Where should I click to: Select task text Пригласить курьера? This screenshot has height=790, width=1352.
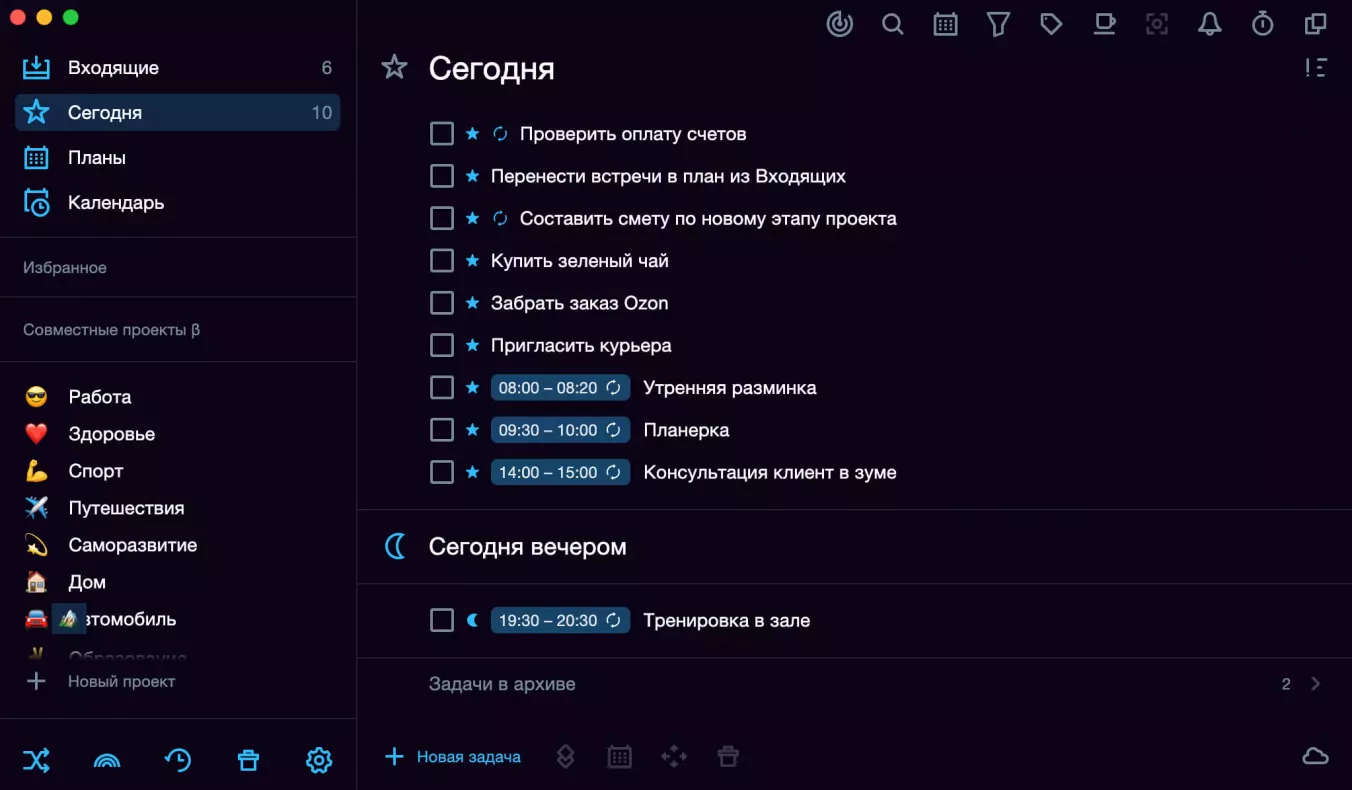click(581, 346)
